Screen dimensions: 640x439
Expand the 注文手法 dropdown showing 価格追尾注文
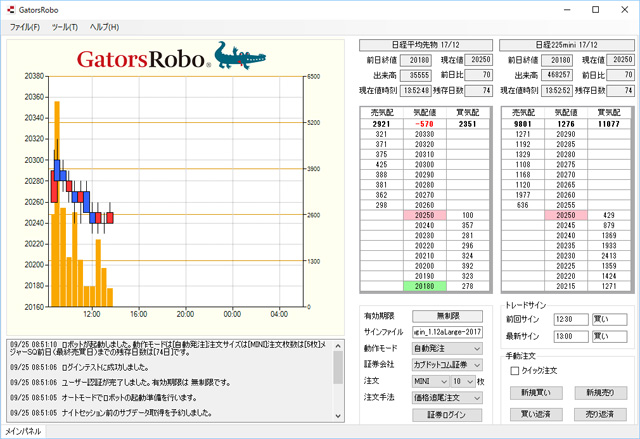[447, 398]
